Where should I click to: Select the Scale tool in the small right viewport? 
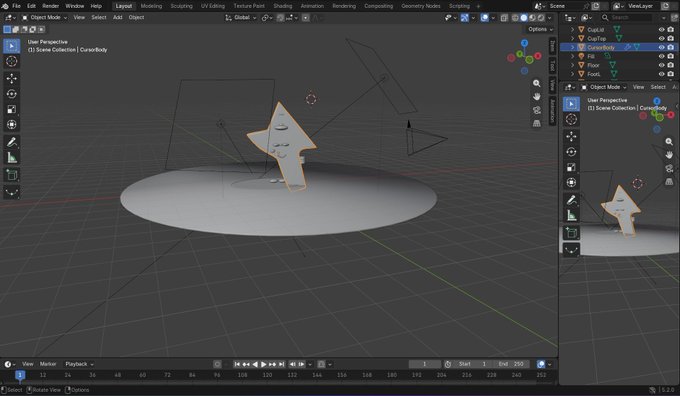click(x=571, y=167)
